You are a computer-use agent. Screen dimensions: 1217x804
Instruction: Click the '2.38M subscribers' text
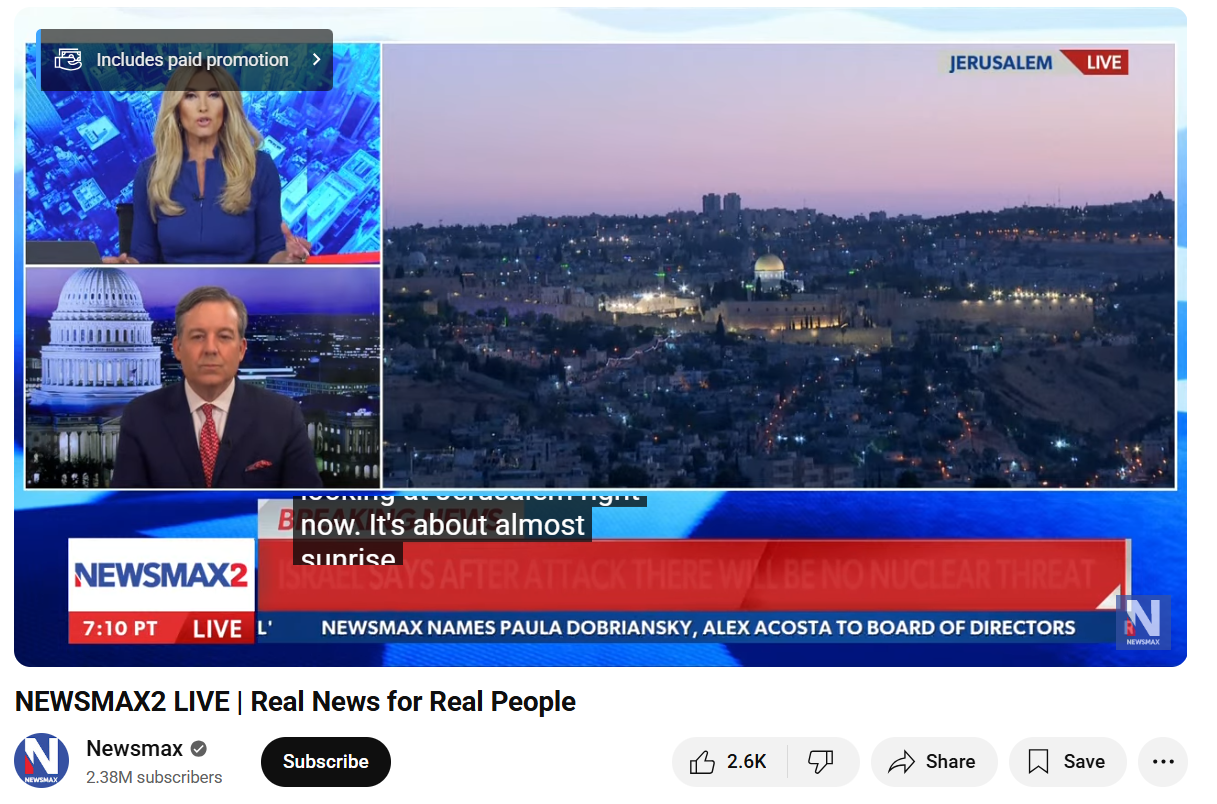[x=154, y=777]
